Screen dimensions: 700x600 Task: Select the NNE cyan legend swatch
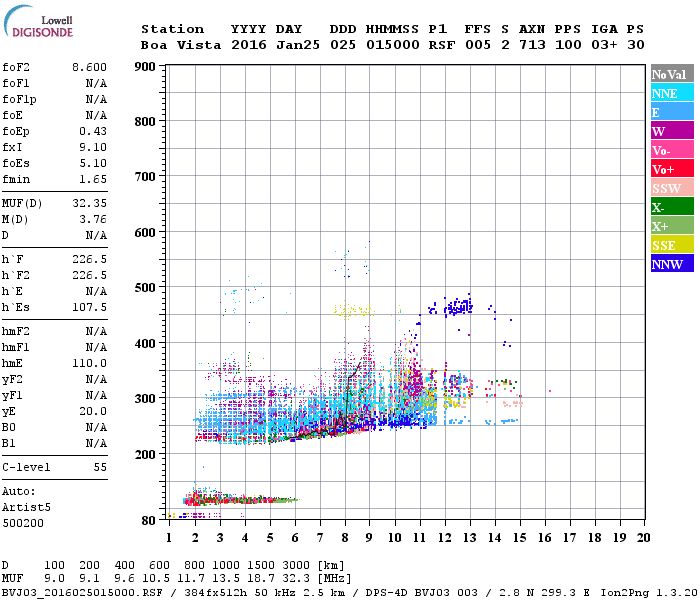(x=672, y=93)
